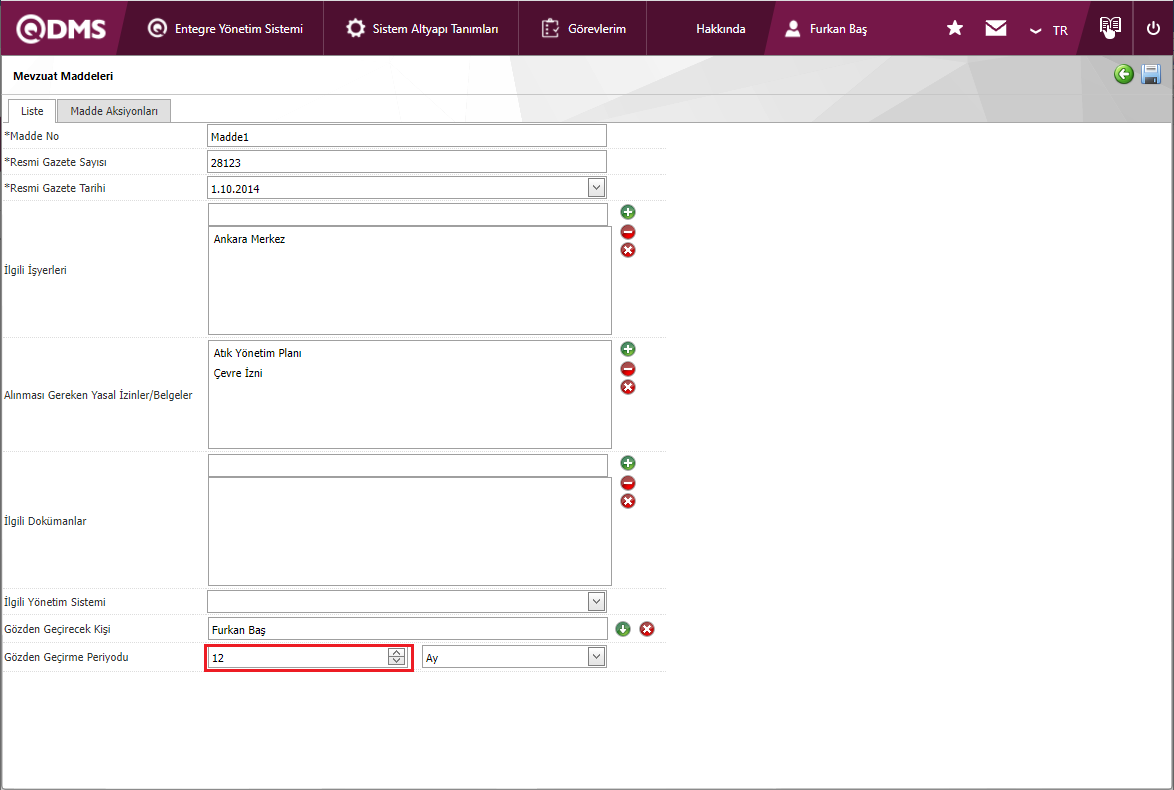Focus the İlgili İşyerleri search field
Screen dimensions: 1174x790
click(407, 214)
